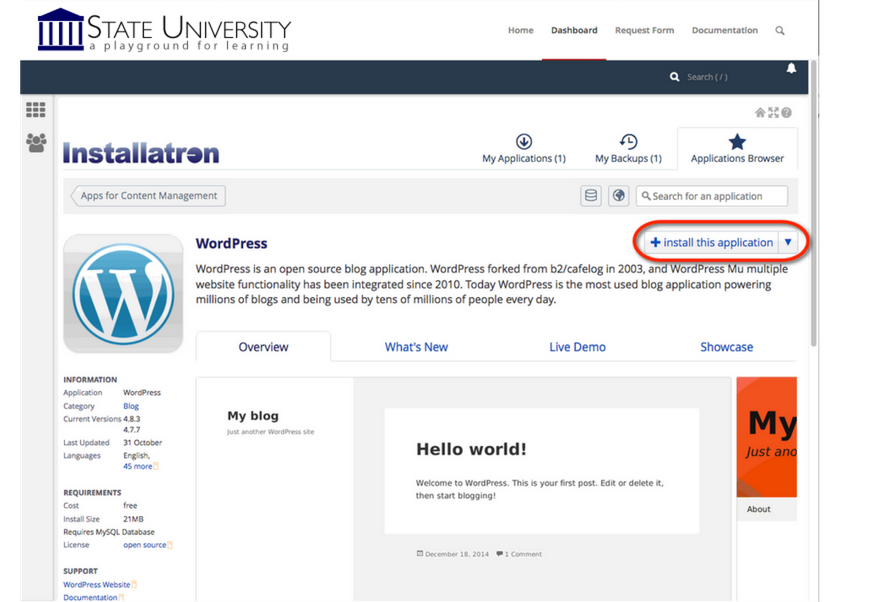Open Documentation in the top menu

[725, 30]
